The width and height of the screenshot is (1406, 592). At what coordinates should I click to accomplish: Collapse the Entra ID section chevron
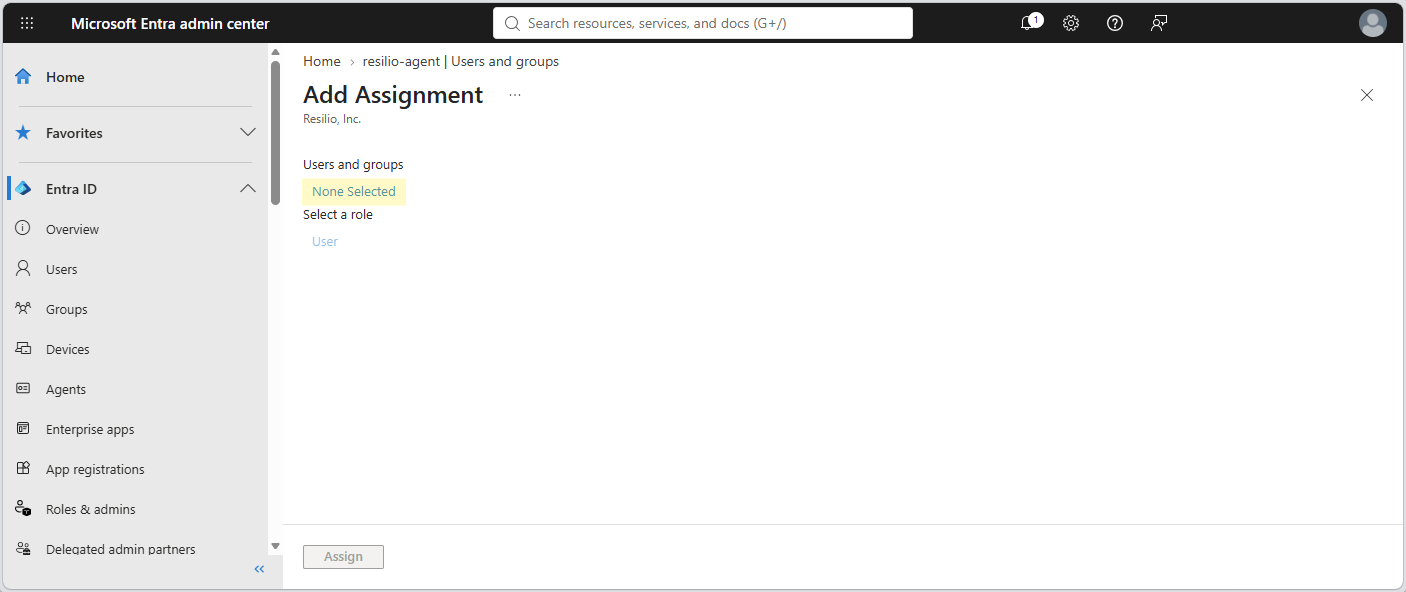tap(248, 189)
